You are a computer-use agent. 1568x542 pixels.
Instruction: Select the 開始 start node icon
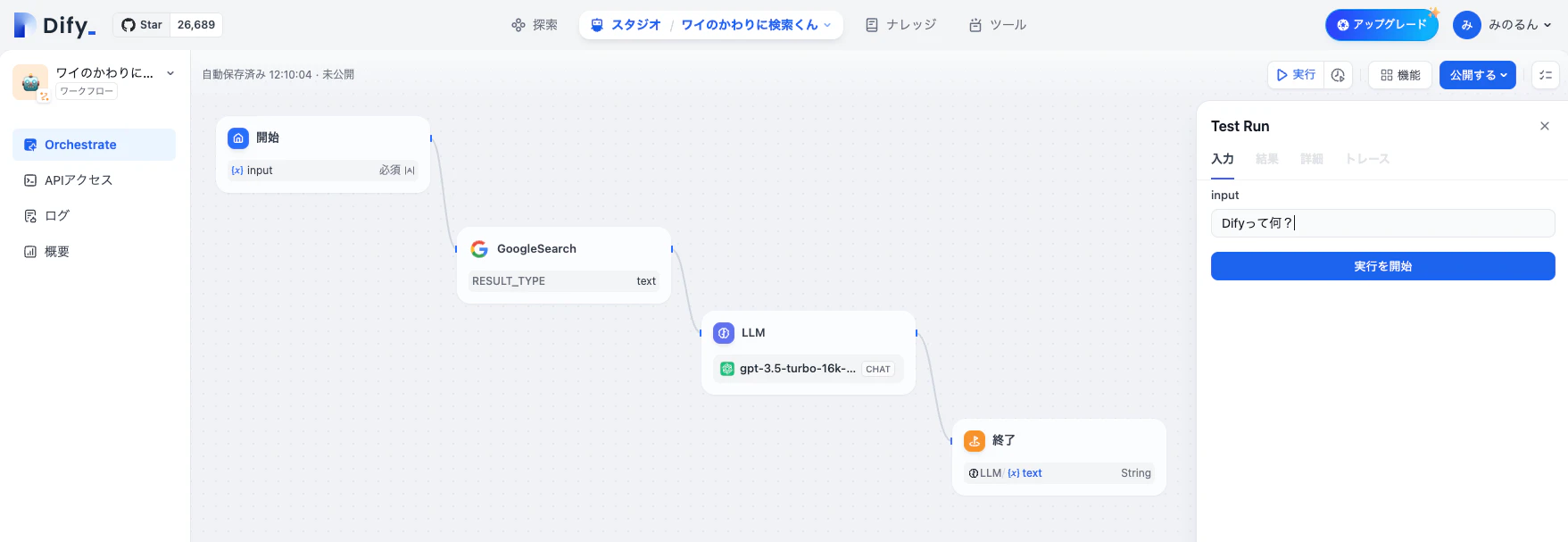[x=238, y=138]
